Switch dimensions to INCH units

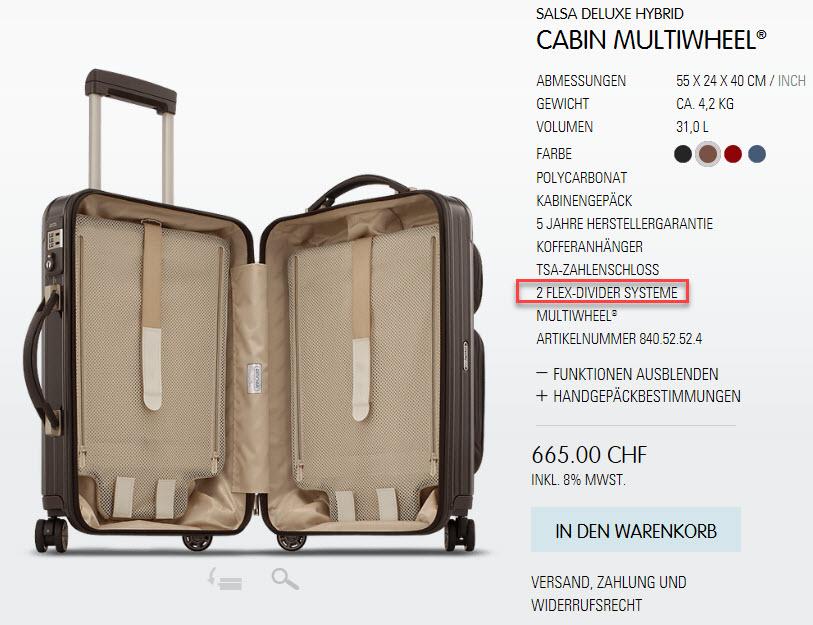[x=792, y=81]
